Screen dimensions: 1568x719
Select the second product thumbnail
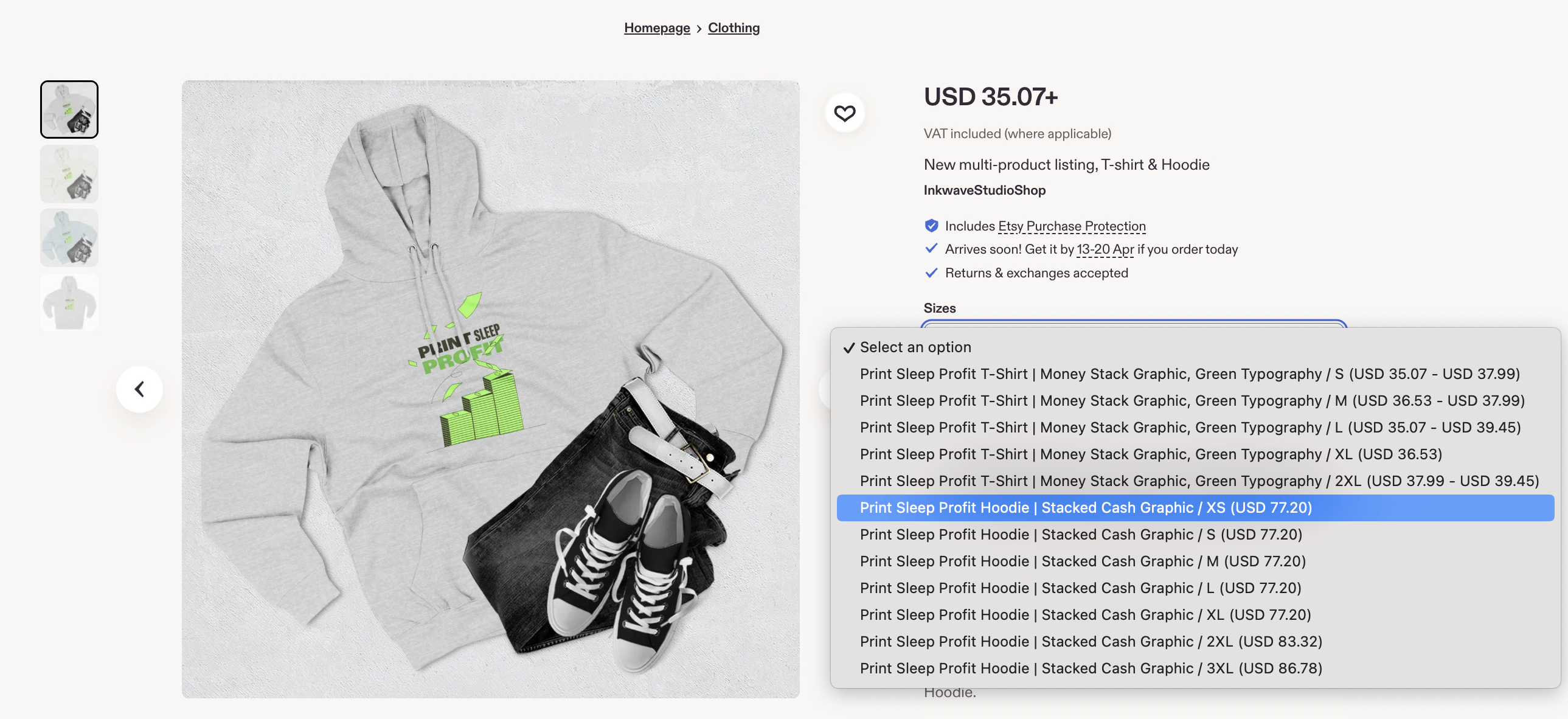click(69, 173)
